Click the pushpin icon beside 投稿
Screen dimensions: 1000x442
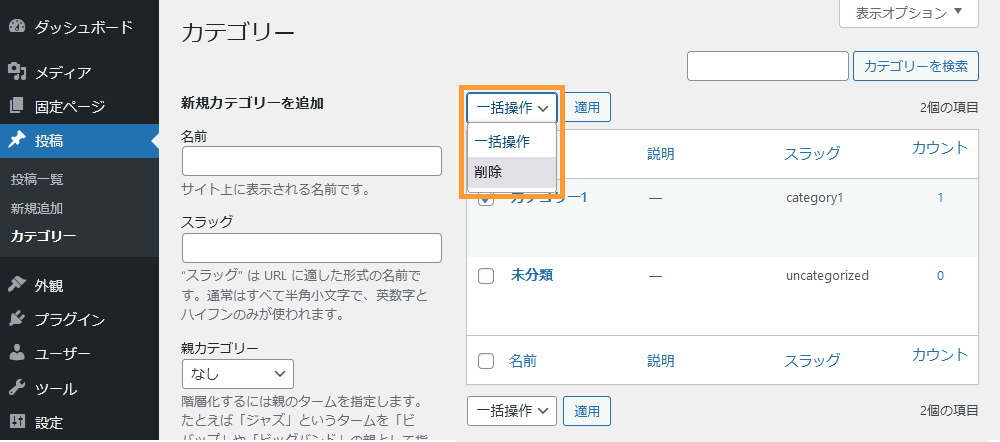(17, 140)
